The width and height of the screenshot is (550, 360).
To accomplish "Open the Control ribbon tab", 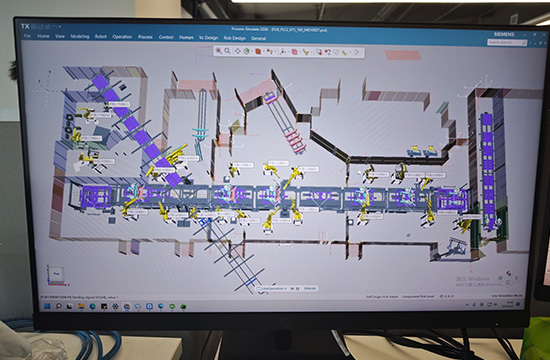I will tap(166, 37).
